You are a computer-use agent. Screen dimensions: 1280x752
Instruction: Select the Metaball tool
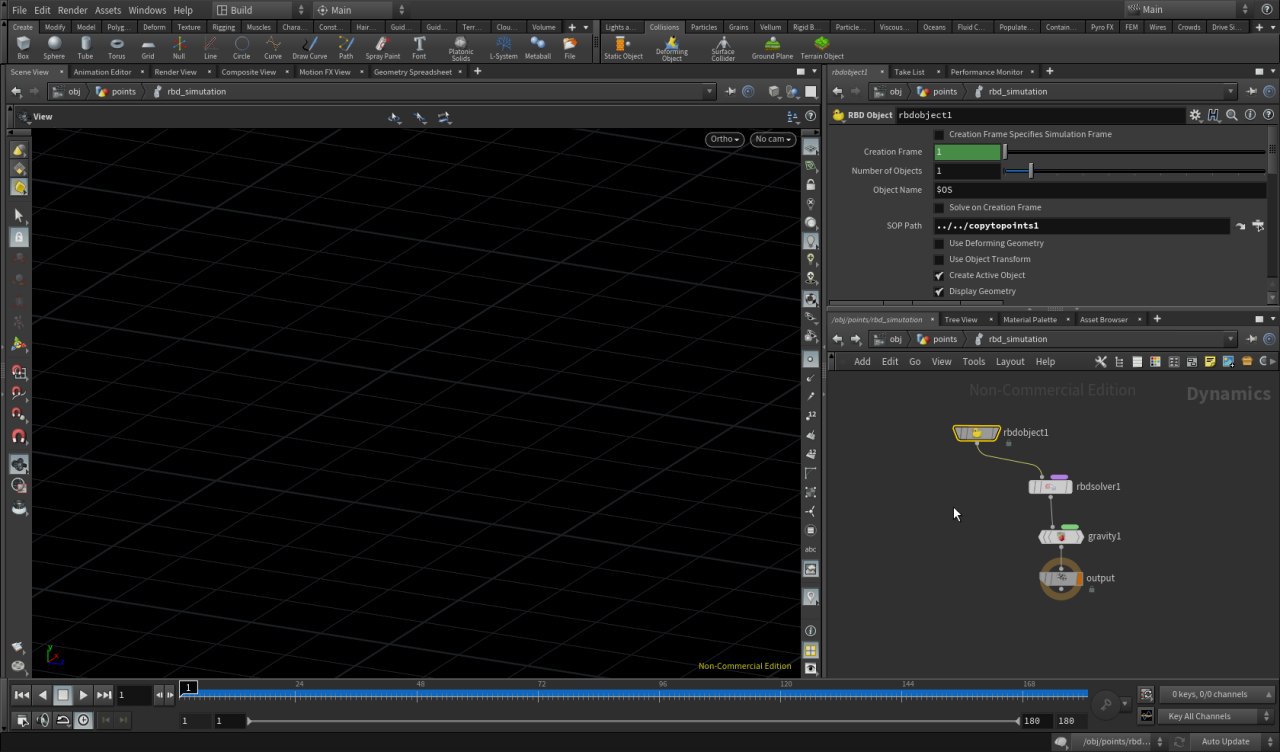click(x=538, y=47)
